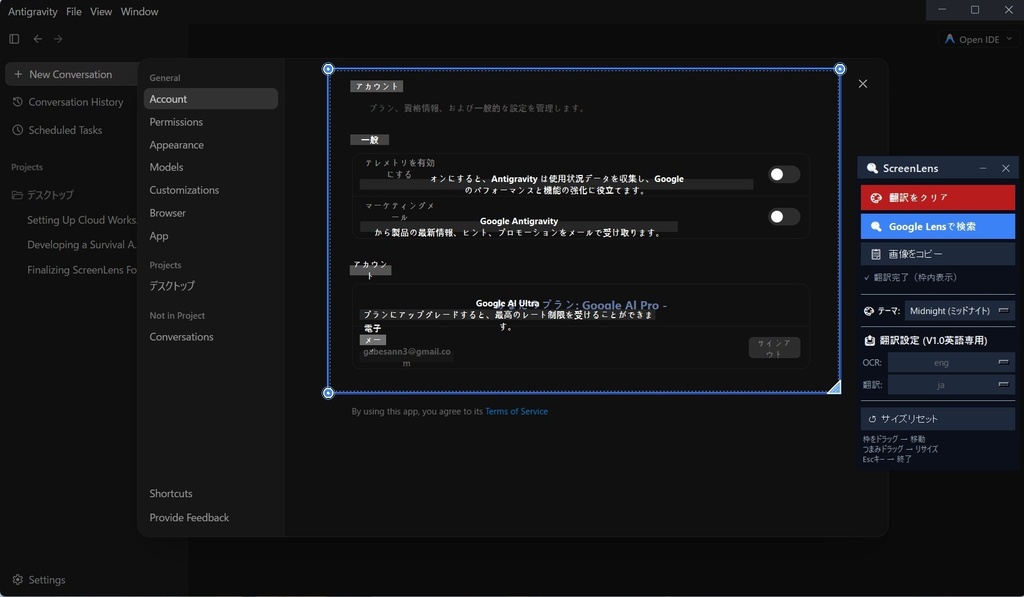Click the サインアウト sign out button
The width and height of the screenshot is (1024, 597).
click(774, 347)
